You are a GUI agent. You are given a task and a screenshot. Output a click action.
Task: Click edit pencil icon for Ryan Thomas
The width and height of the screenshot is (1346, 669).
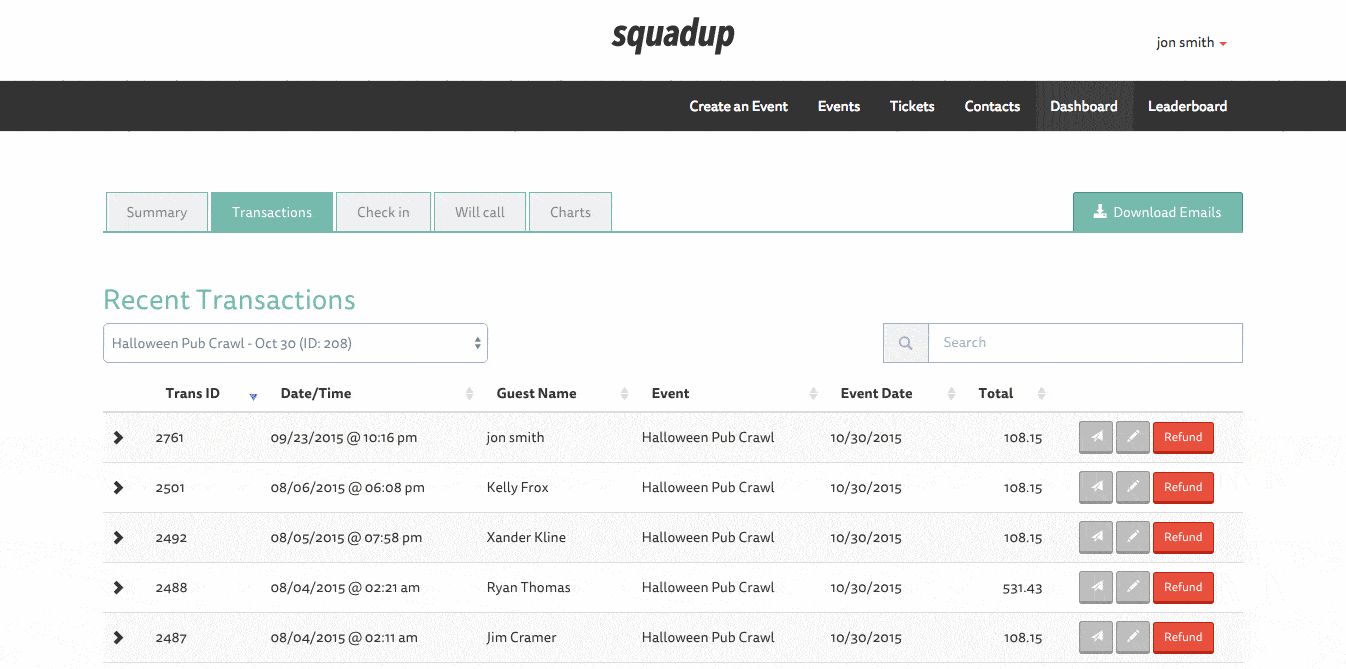click(x=1132, y=588)
